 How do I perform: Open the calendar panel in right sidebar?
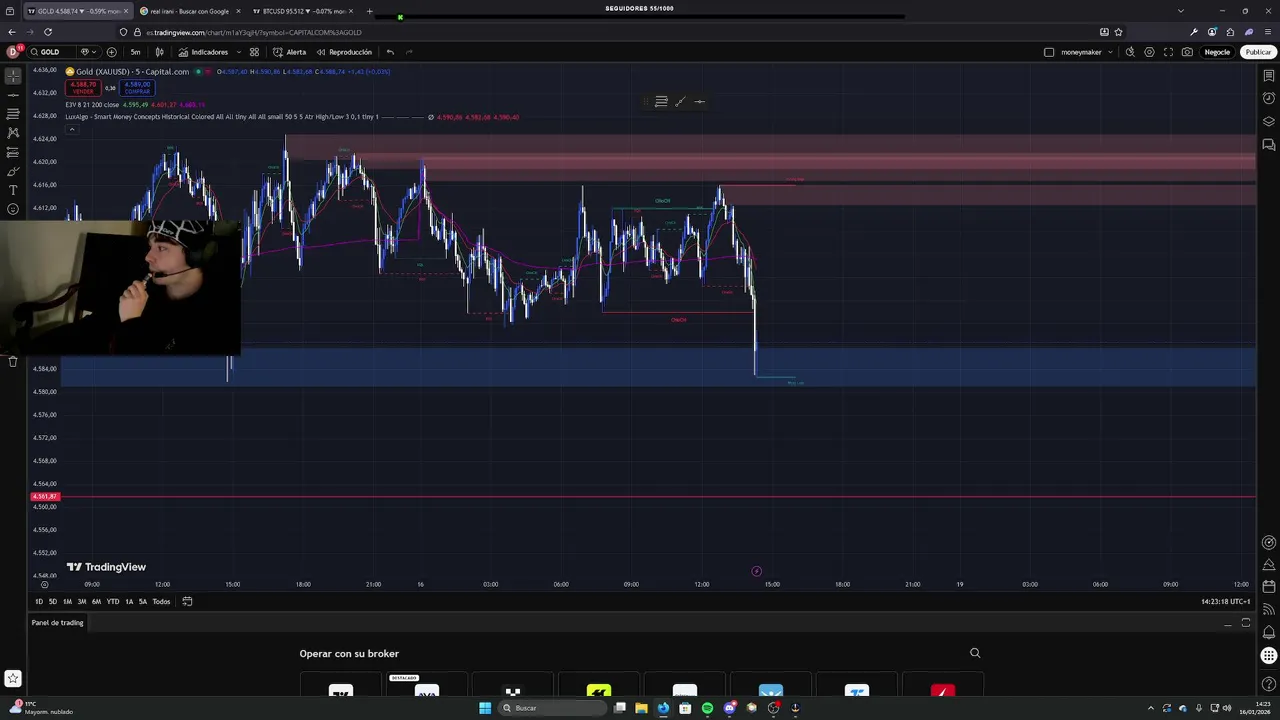[x=1269, y=586]
